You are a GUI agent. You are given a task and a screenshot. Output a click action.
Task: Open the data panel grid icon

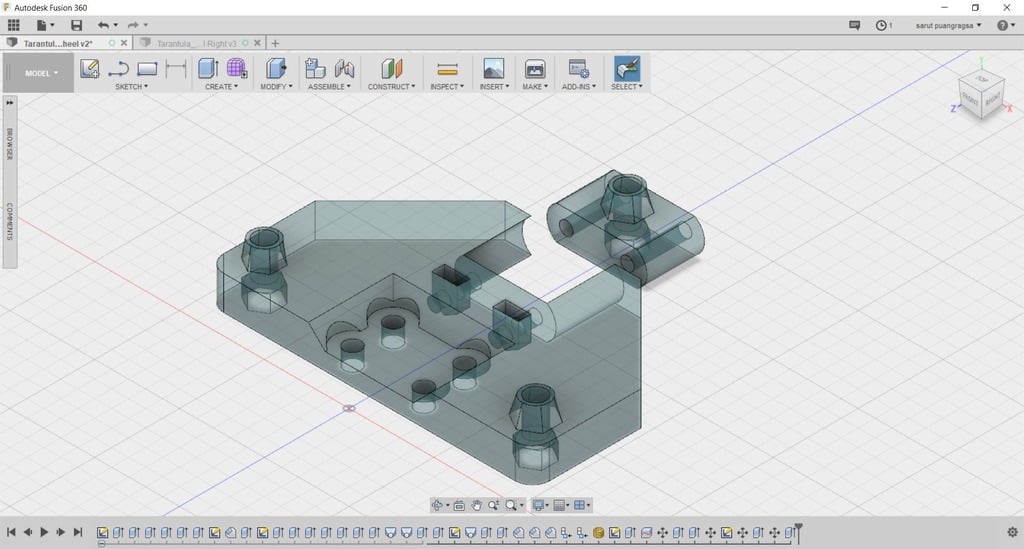click(14, 25)
